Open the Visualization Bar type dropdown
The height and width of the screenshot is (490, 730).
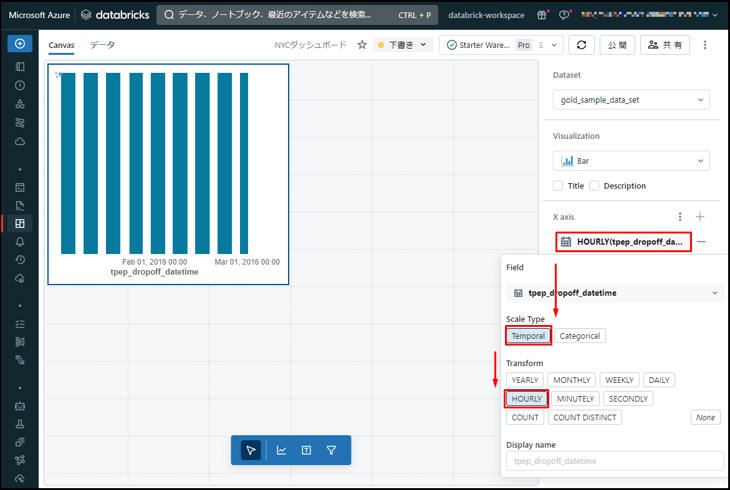coord(631,160)
